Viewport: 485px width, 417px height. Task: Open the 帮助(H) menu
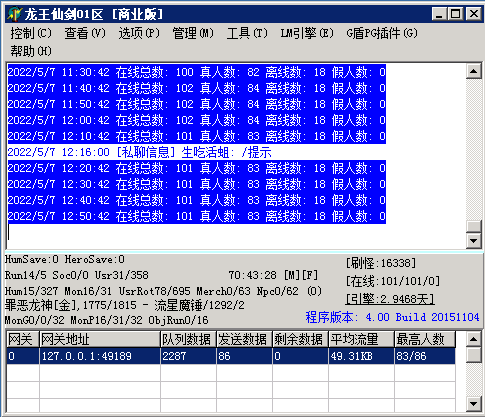[31, 51]
